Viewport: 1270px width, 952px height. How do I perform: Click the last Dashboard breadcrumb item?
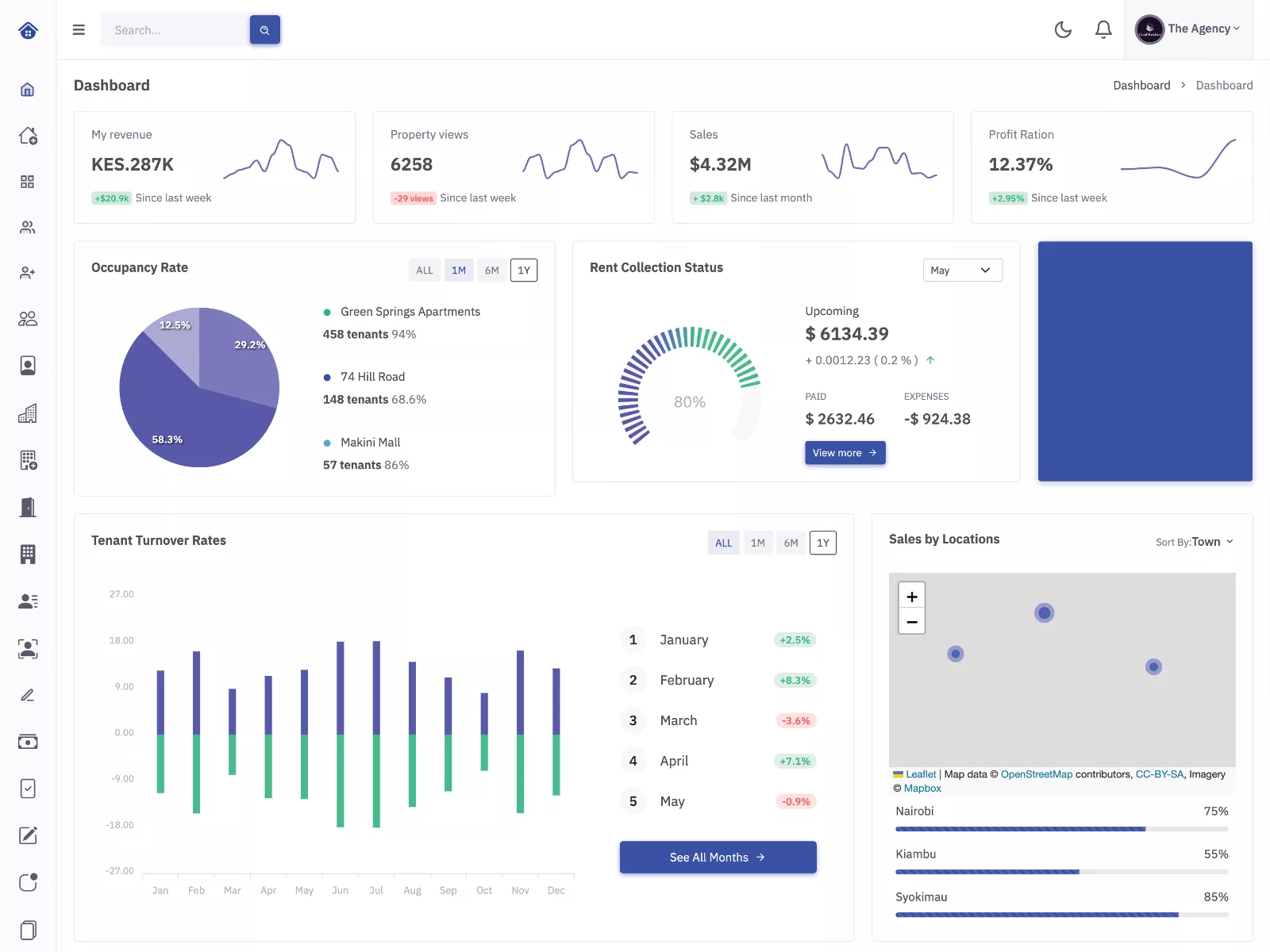coord(1224,86)
